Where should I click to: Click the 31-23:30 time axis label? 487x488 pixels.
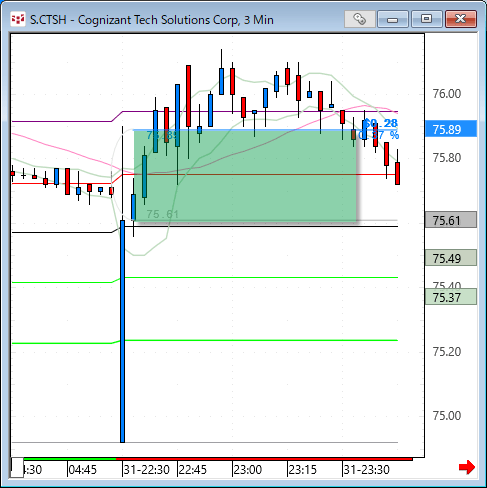(367, 470)
